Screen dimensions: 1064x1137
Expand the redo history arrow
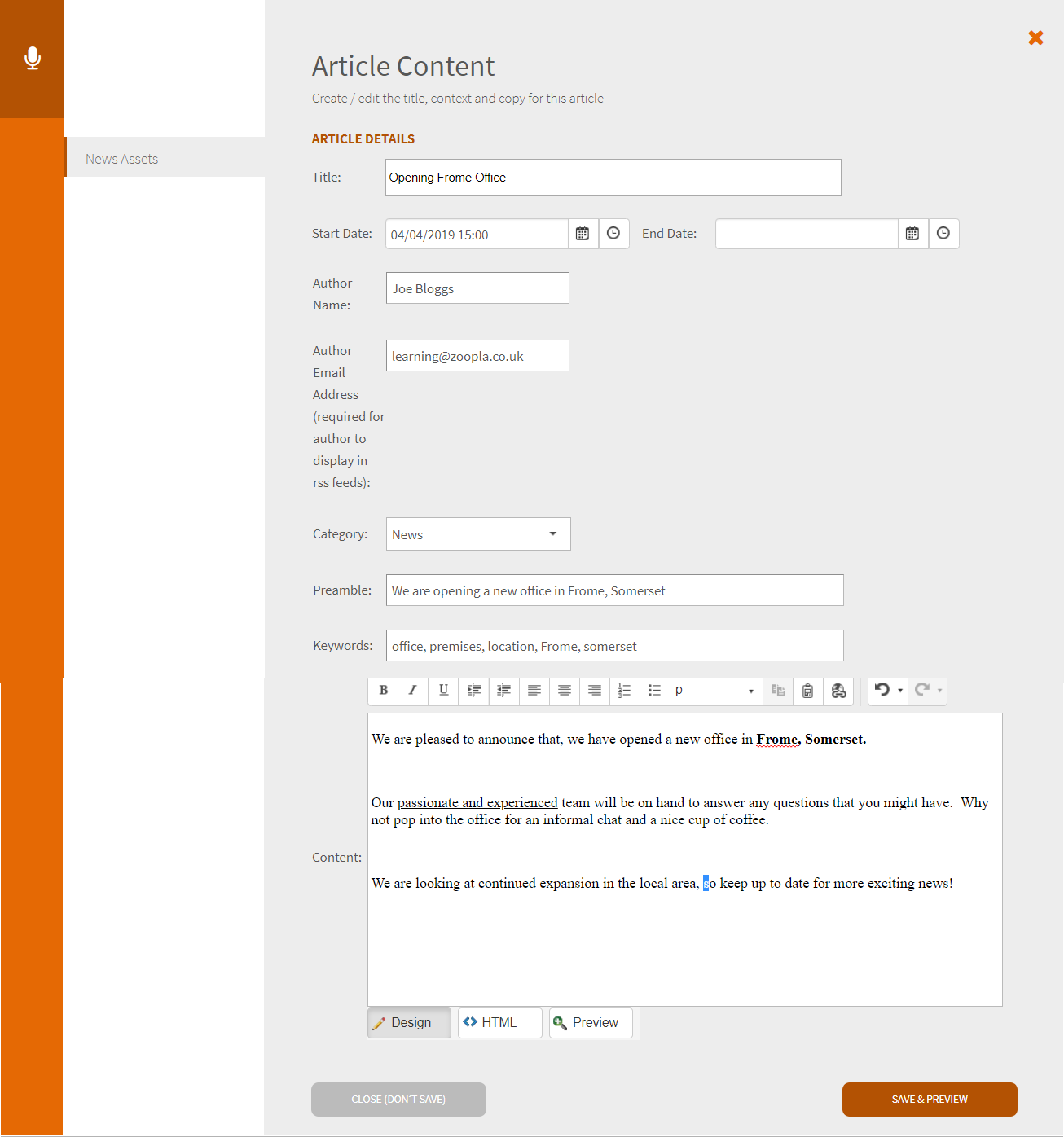[x=940, y=691]
